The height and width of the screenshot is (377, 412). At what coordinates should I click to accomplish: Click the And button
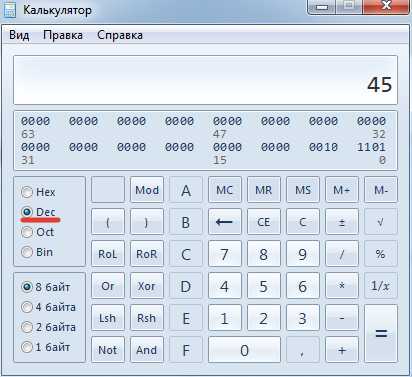[147, 350]
